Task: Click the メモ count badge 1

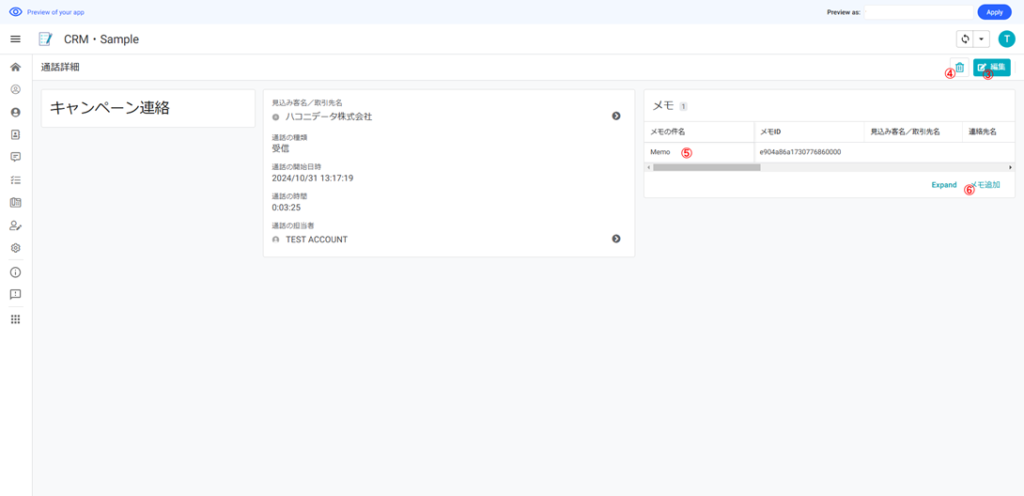Action: [x=683, y=106]
